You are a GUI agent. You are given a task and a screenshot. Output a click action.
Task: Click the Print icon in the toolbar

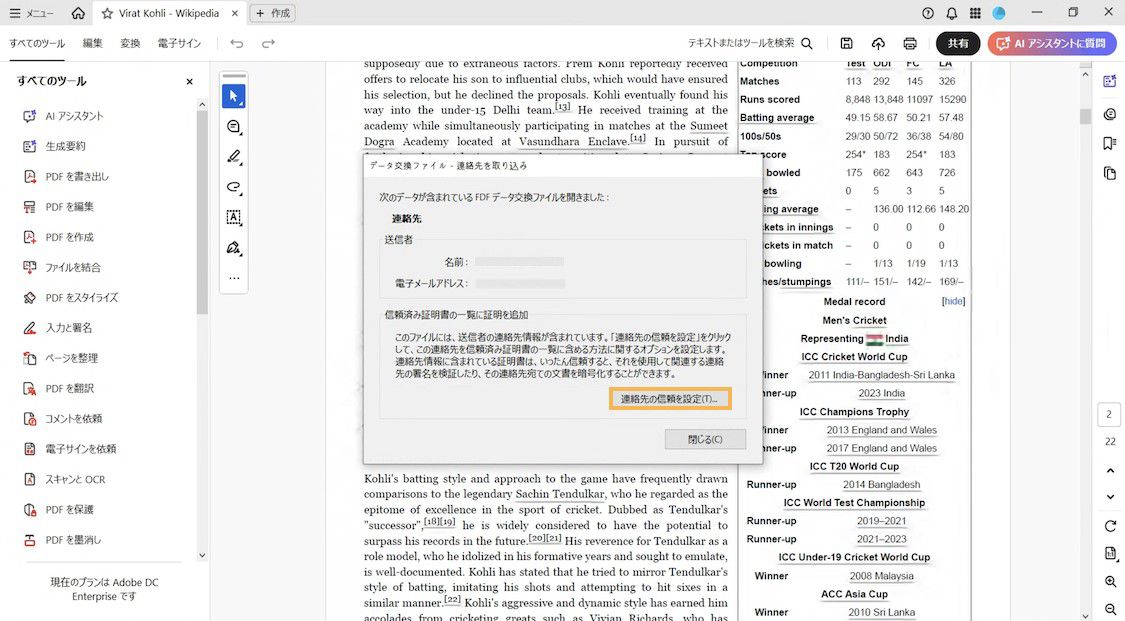909,43
